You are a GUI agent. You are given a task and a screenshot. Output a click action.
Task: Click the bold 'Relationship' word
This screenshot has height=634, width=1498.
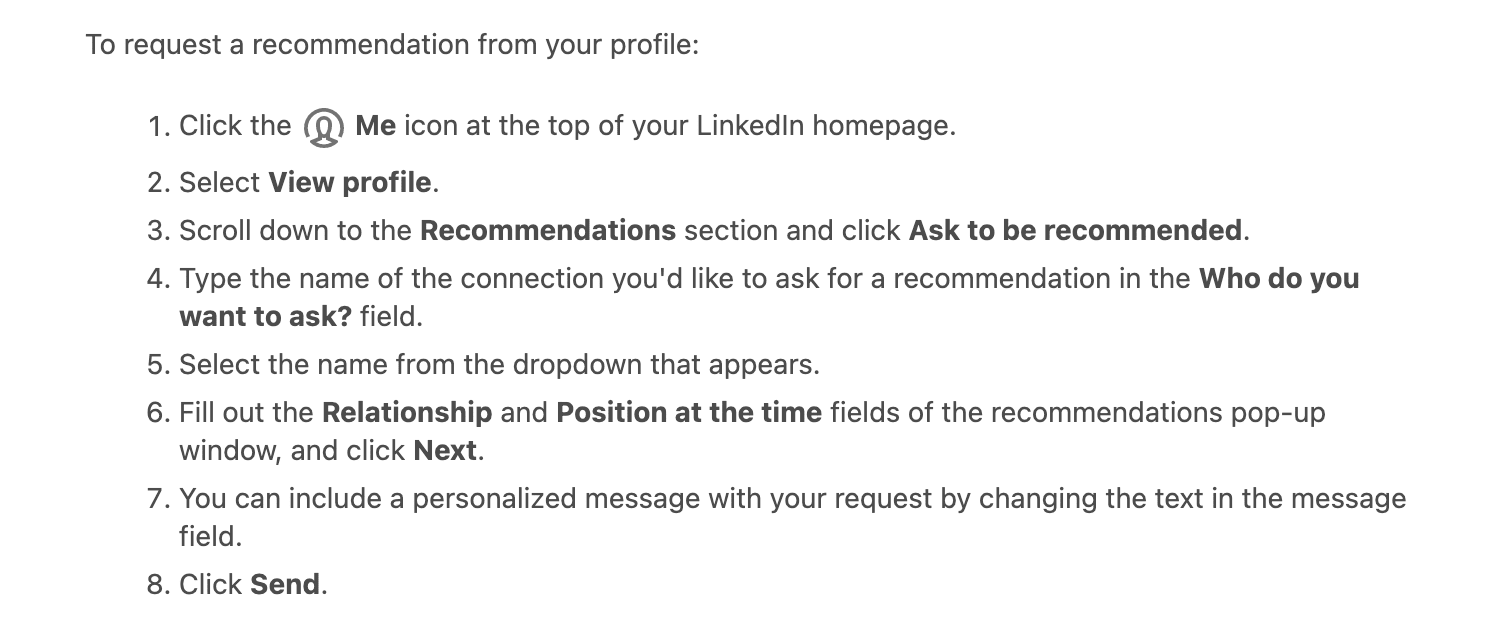pyautogui.click(x=407, y=412)
